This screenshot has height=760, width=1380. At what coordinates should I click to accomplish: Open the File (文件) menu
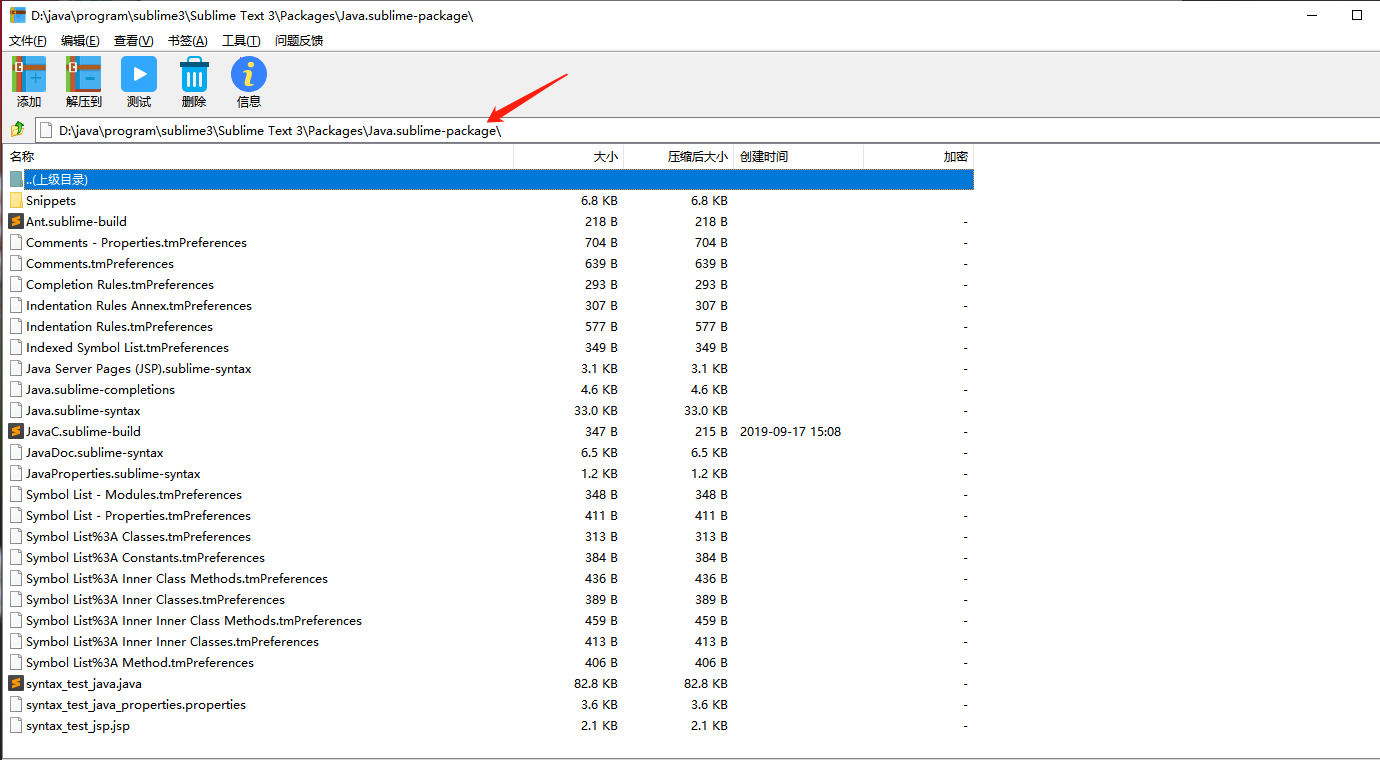click(x=28, y=41)
